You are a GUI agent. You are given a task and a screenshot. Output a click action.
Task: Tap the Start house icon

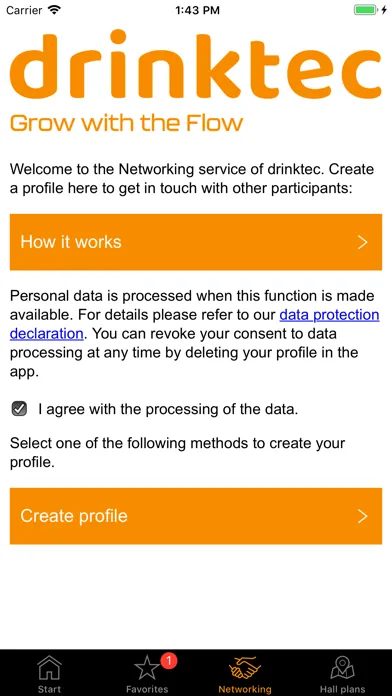point(49,668)
